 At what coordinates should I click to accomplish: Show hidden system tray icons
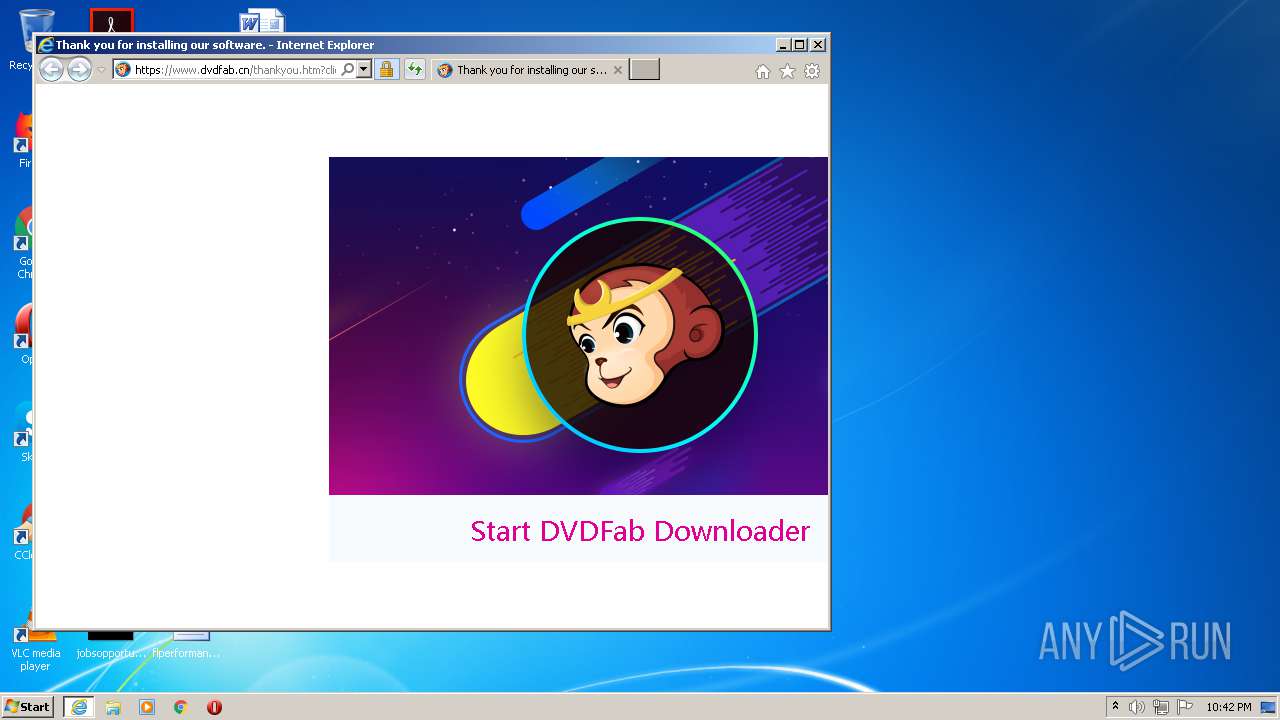(x=1115, y=707)
